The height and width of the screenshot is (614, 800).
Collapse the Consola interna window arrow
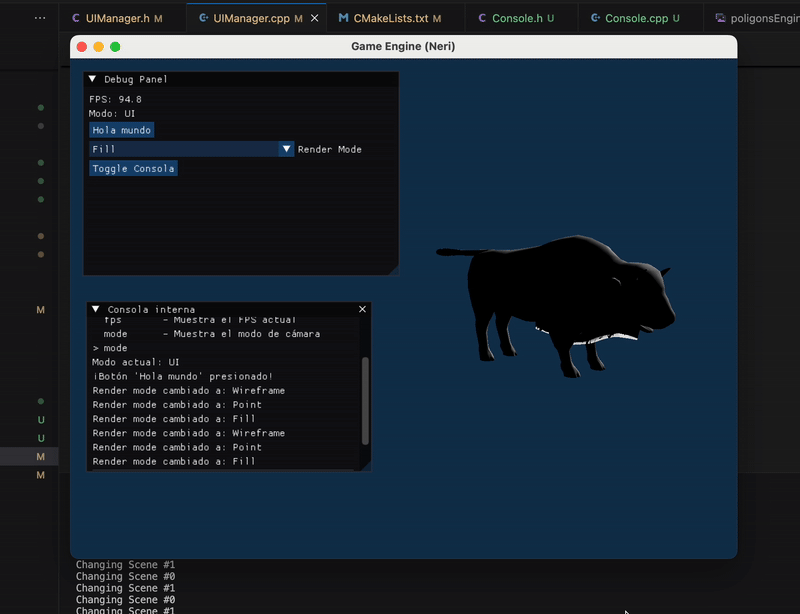(96, 310)
